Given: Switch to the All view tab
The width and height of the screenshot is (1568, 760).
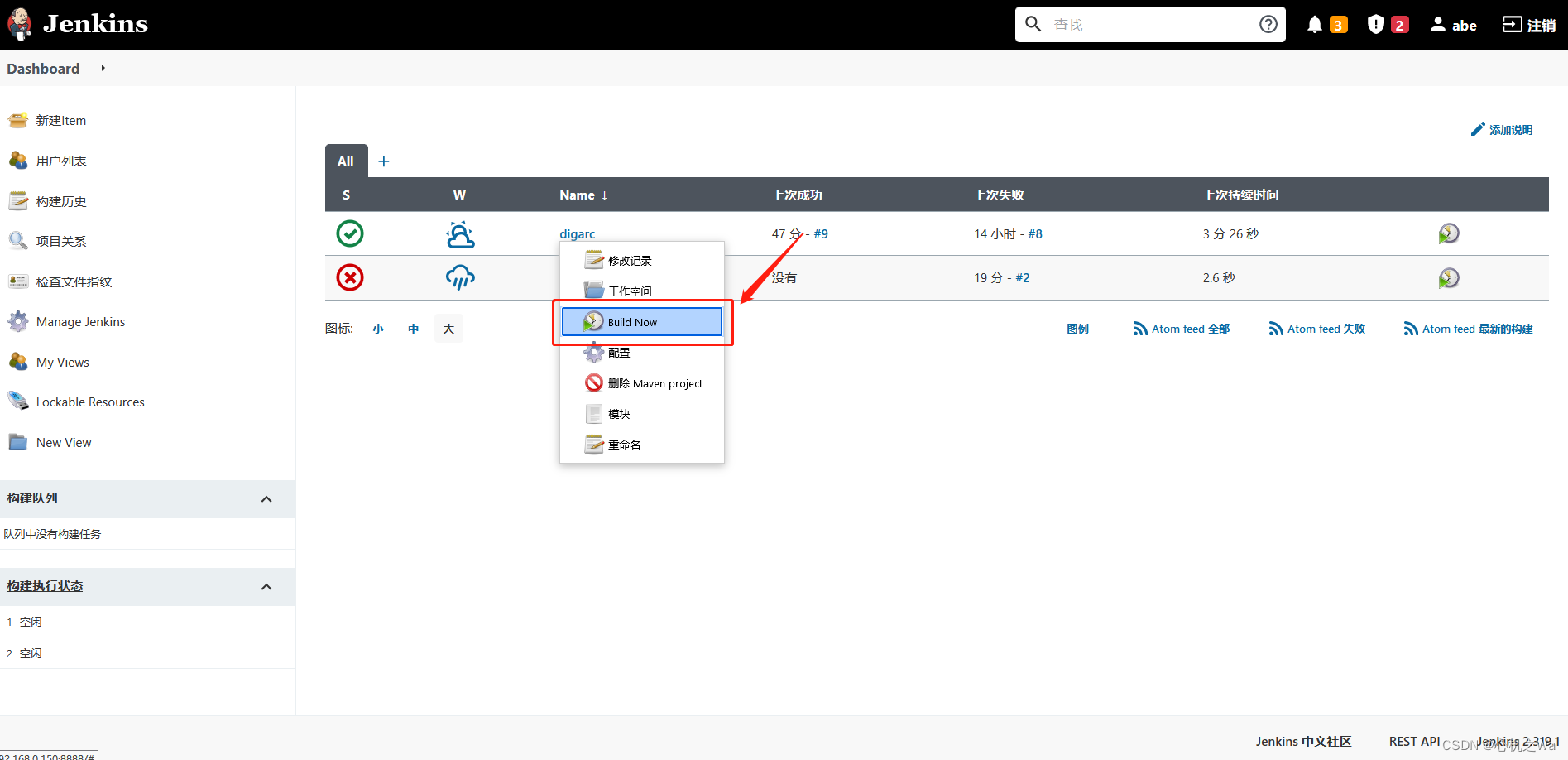Looking at the screenshot, I should 346,161.
